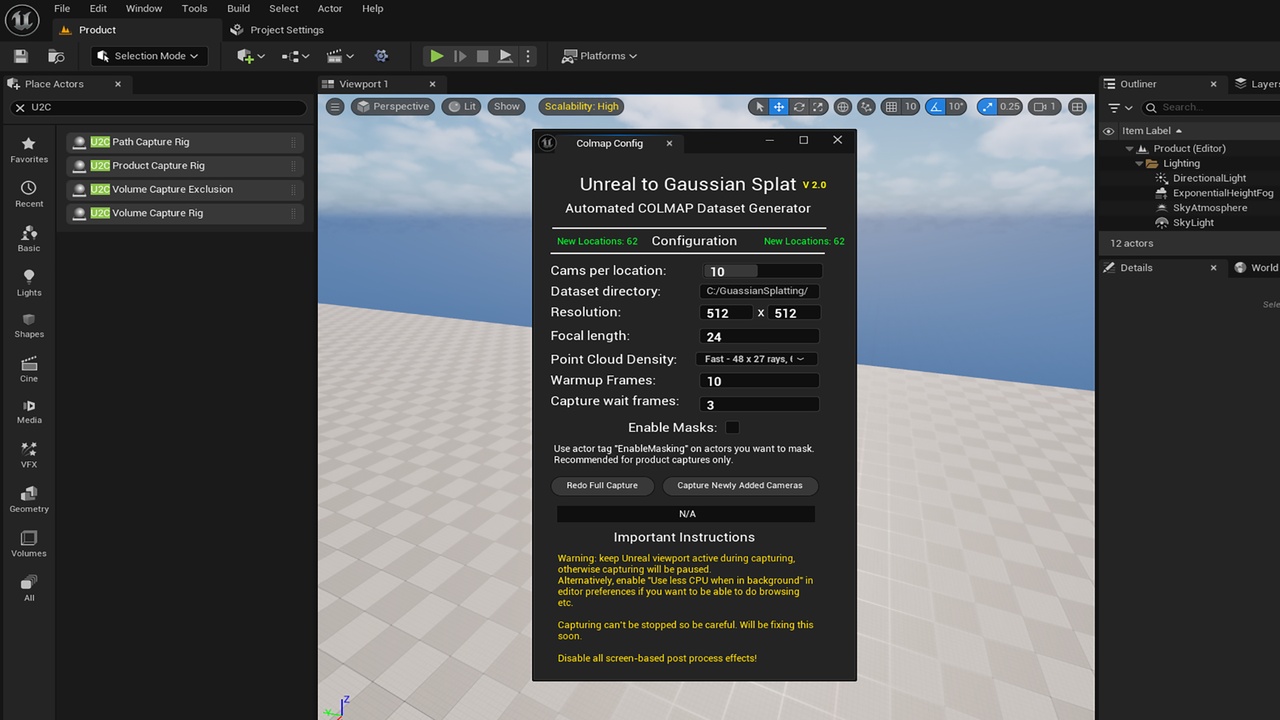Save the current level with floppy icon
The height and width of the screenshot is (720, 1280).
tap(21, 56)
